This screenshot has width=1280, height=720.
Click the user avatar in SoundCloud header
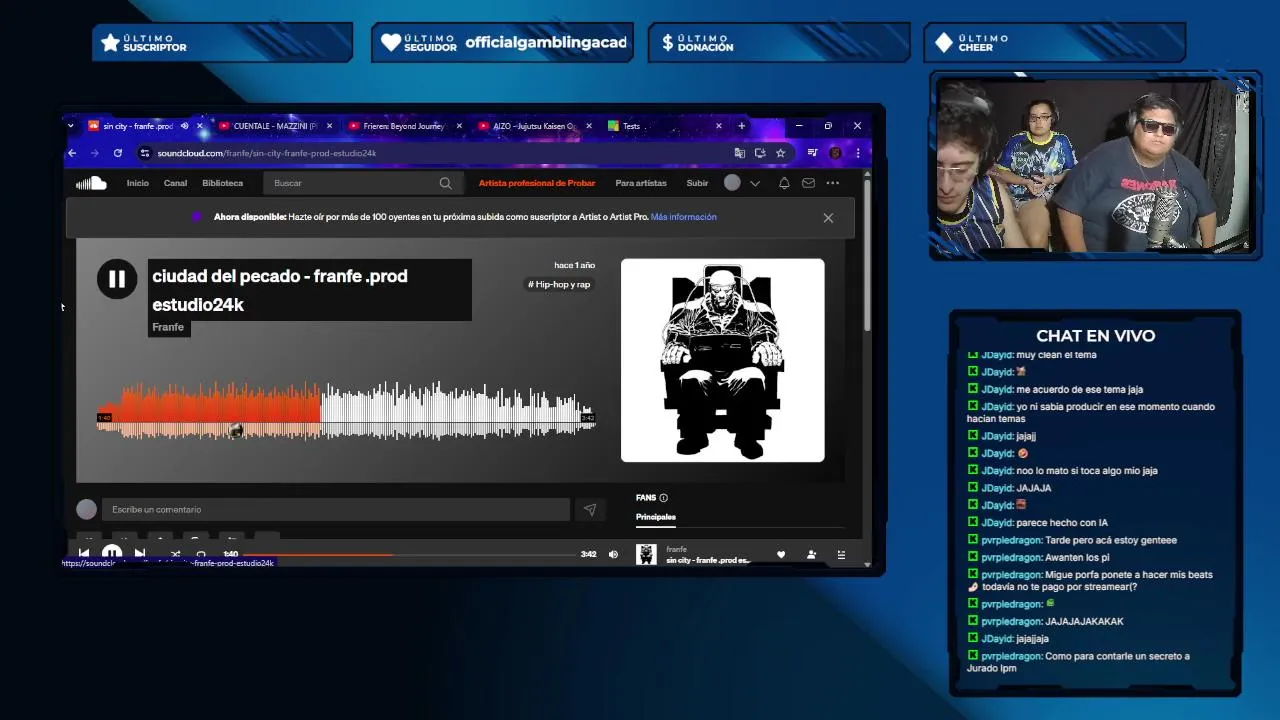(x=732, y=183)
